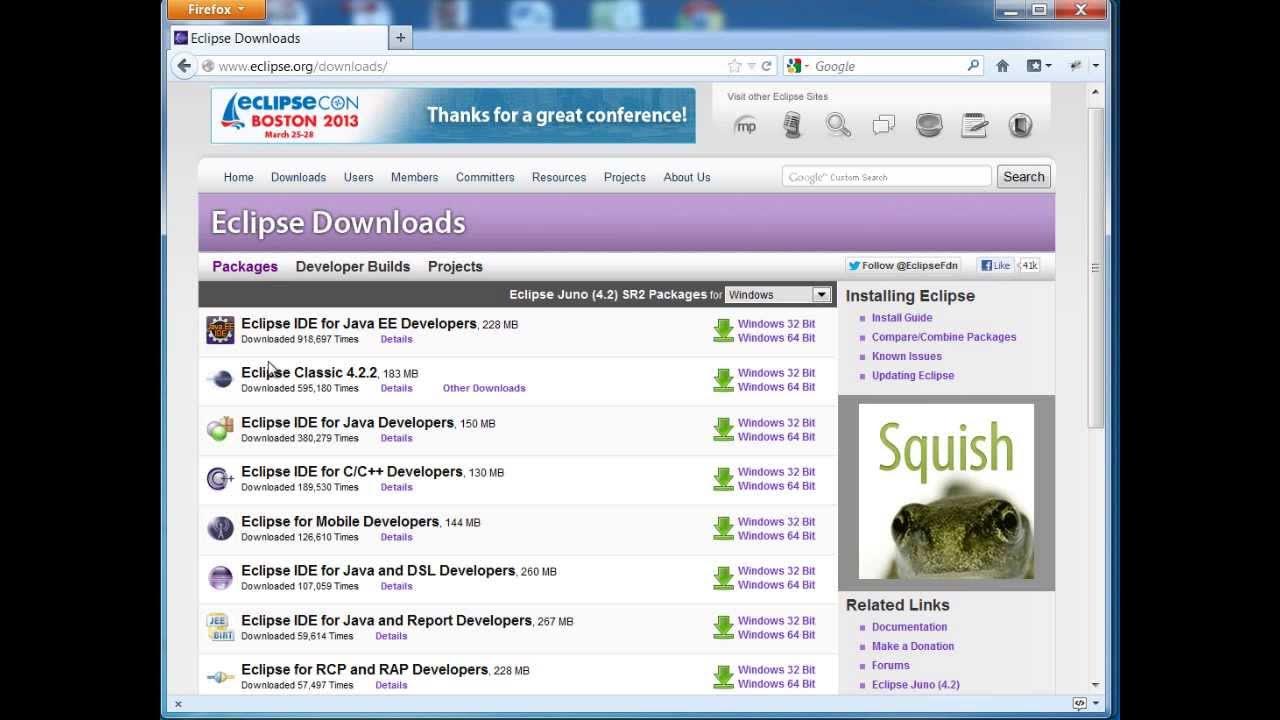Viewport: 1280px width, 720px height.
Task: Switch to the Projects sub-tab
Action: click(455, 266)
